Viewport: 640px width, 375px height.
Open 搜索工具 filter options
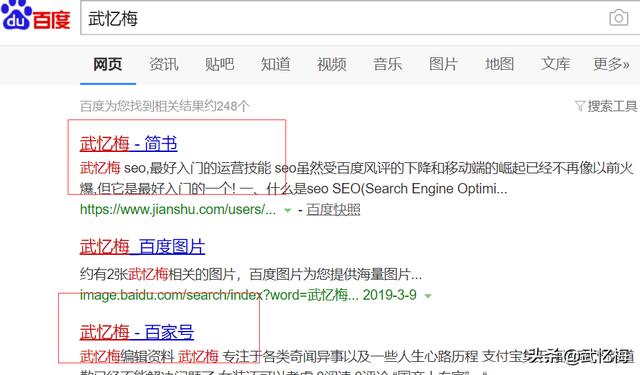pyautogui.click(x=612, y=107)
